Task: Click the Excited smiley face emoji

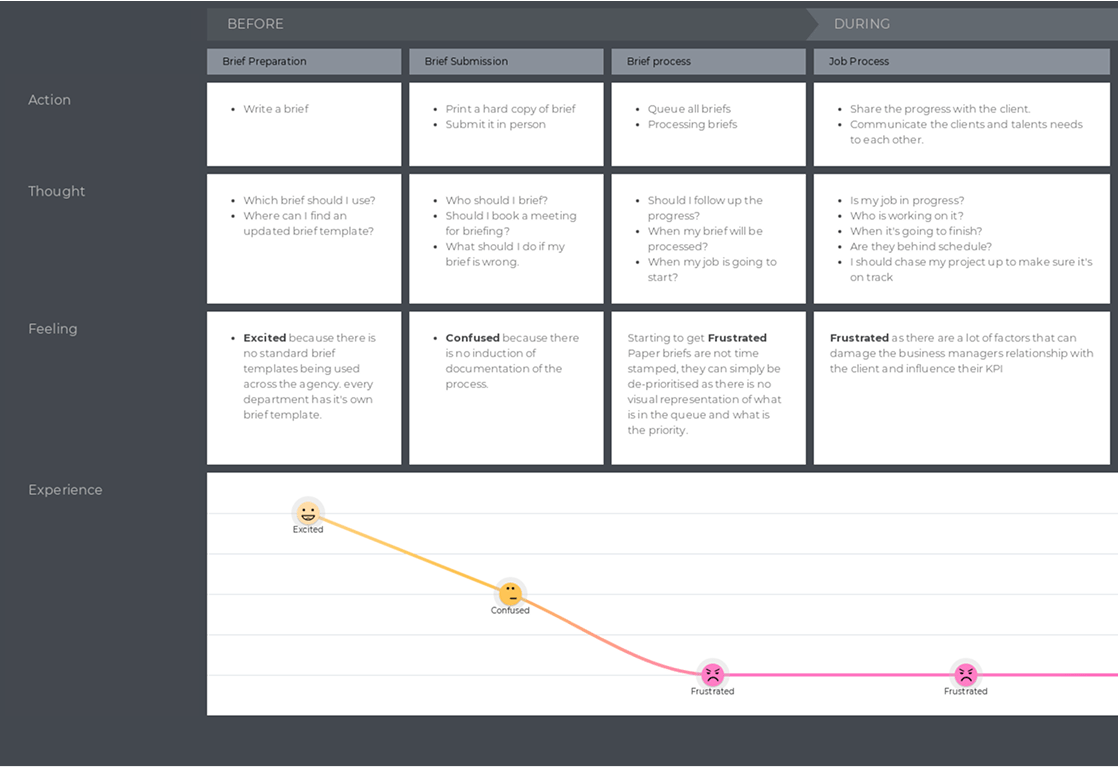Action: (x=308, y=513)
